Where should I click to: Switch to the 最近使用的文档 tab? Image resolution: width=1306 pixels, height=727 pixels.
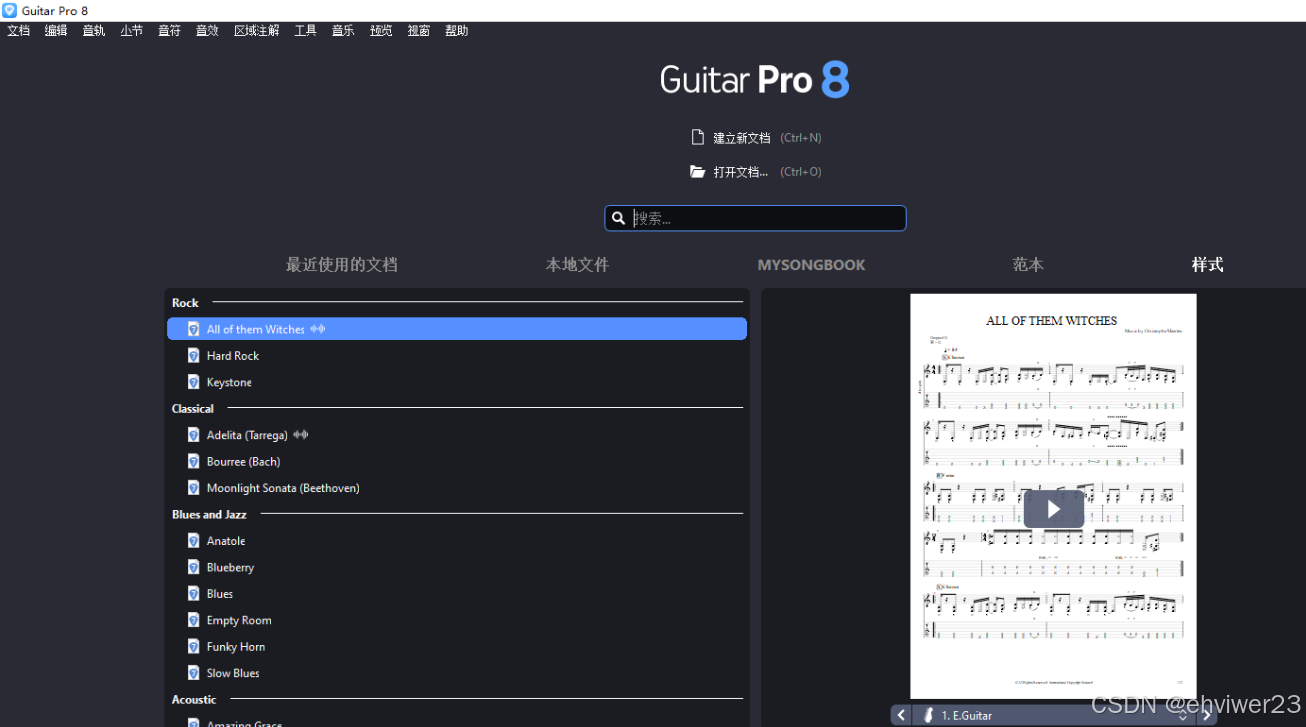point(342,265)
